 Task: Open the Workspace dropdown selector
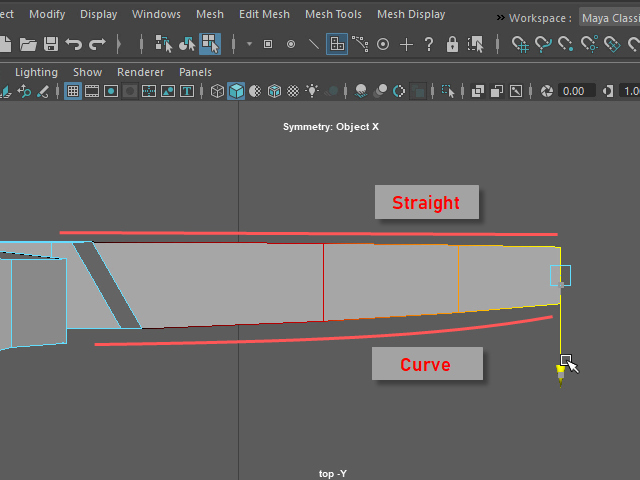(x=610, y=17)
